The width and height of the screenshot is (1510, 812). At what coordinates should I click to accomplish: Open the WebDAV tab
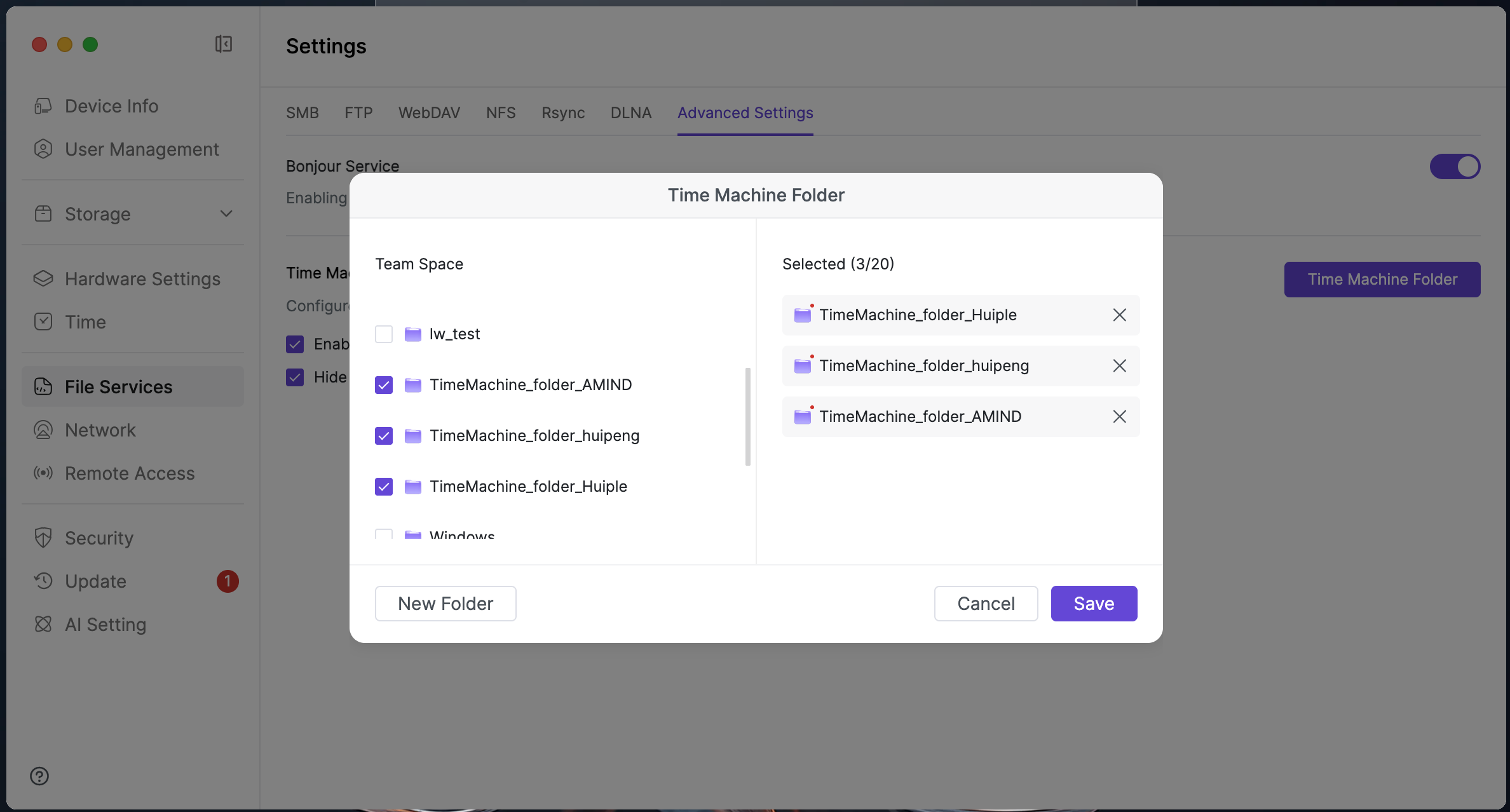tap(429, 113)
